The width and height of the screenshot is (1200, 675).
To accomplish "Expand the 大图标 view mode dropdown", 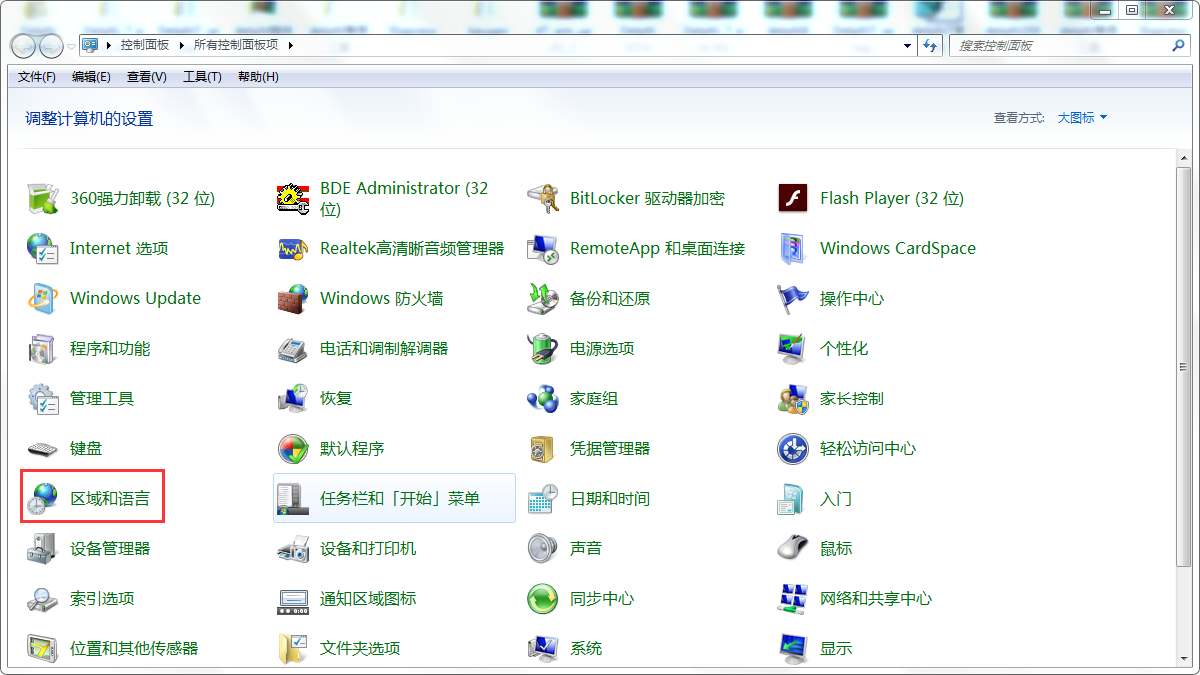I will tap(1083, 117).
